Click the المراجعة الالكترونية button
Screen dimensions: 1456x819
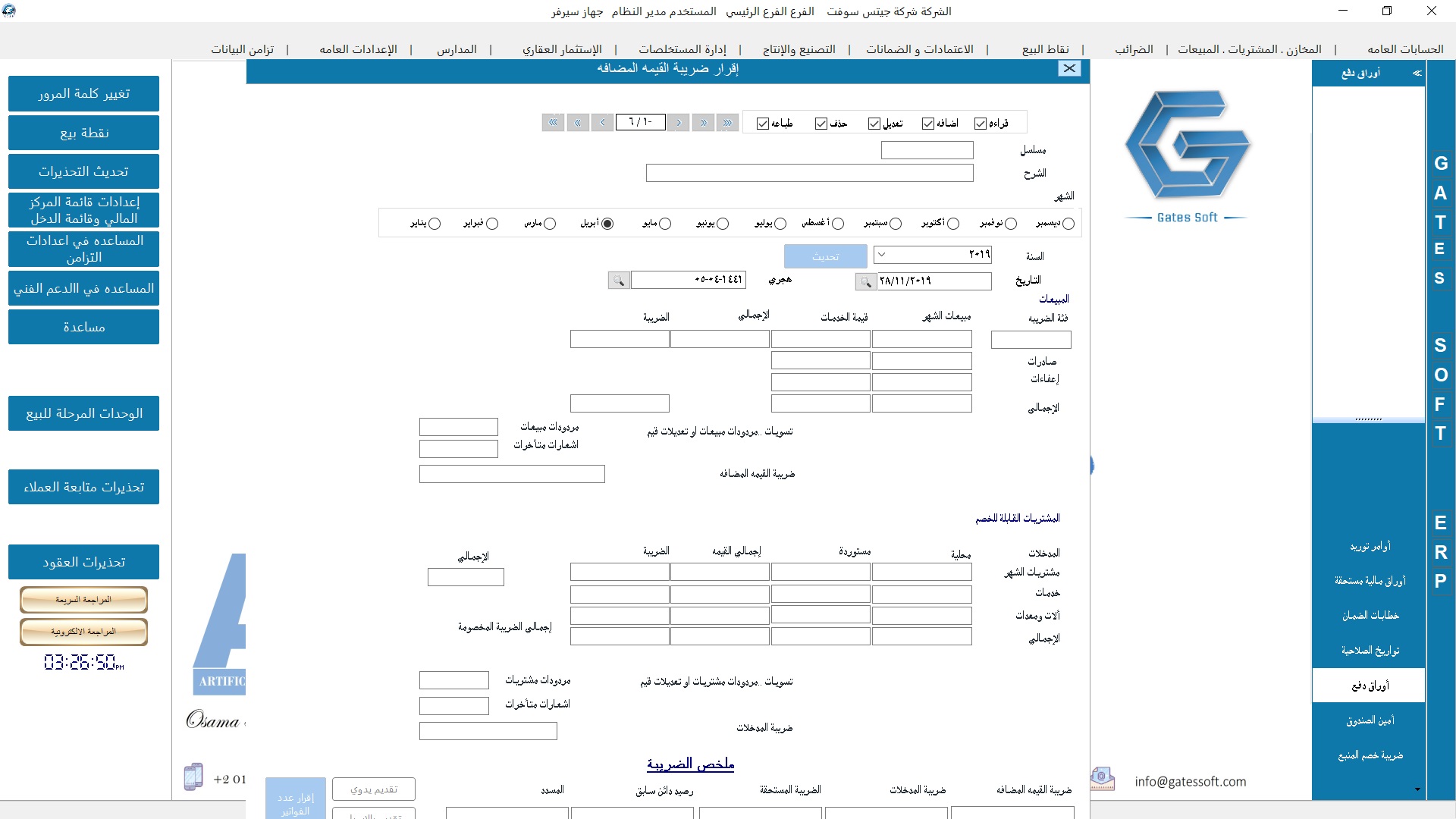(x=83, y=632)
